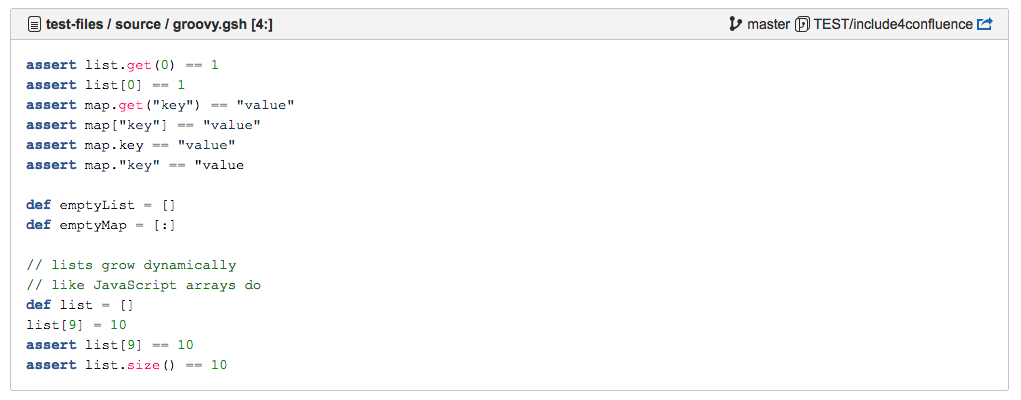Click the file document icon in header
Screen dimensions: 1021x400
[x=34, y=24]
